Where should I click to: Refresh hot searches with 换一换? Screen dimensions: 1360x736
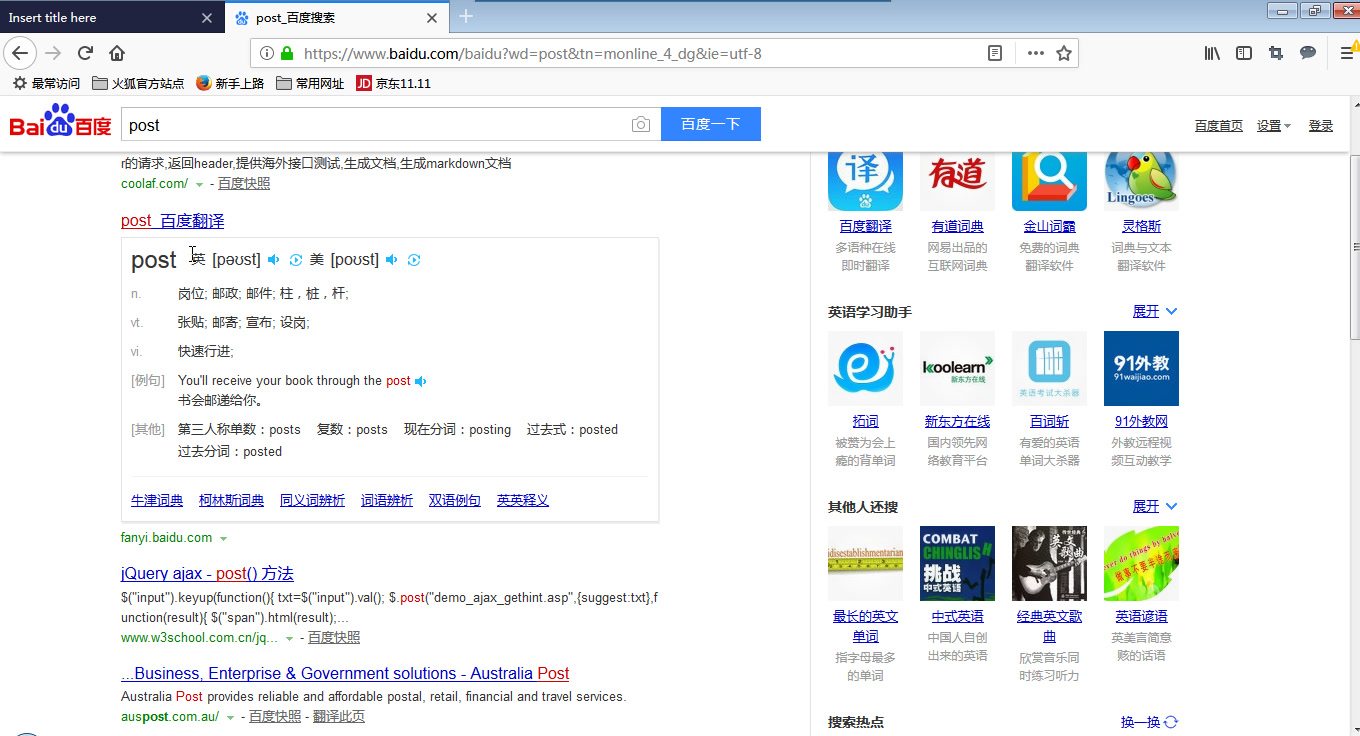[x=1149, y=722]
